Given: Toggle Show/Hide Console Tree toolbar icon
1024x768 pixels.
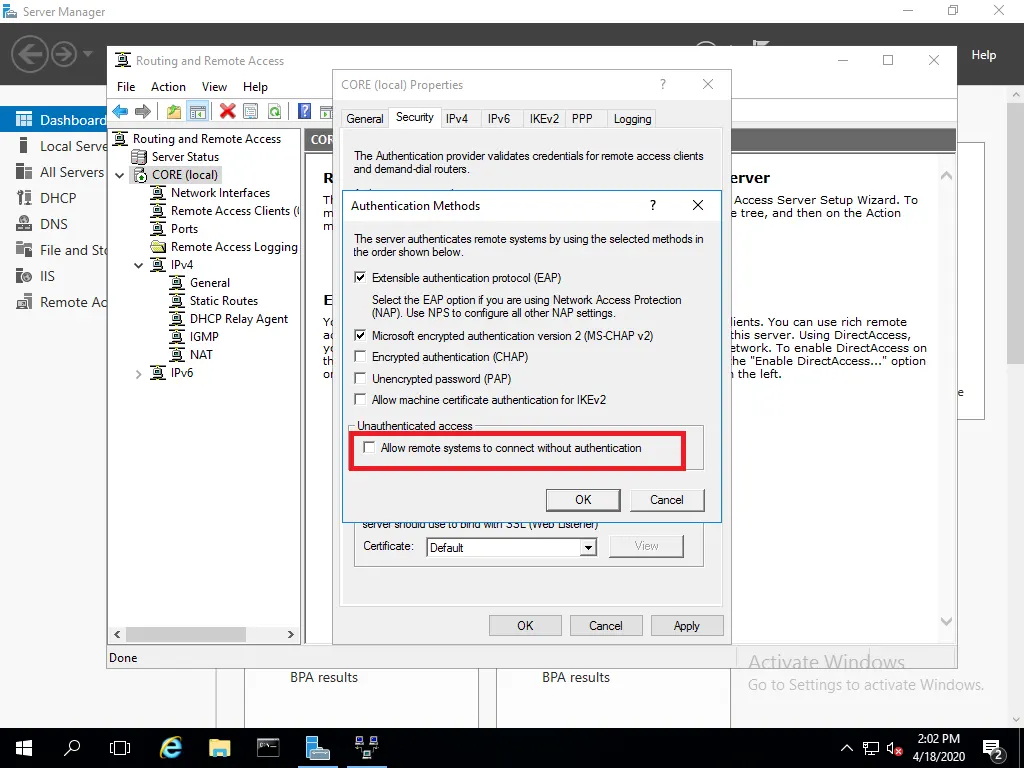Looking at the screenshot, I should [x=197, y=112].
